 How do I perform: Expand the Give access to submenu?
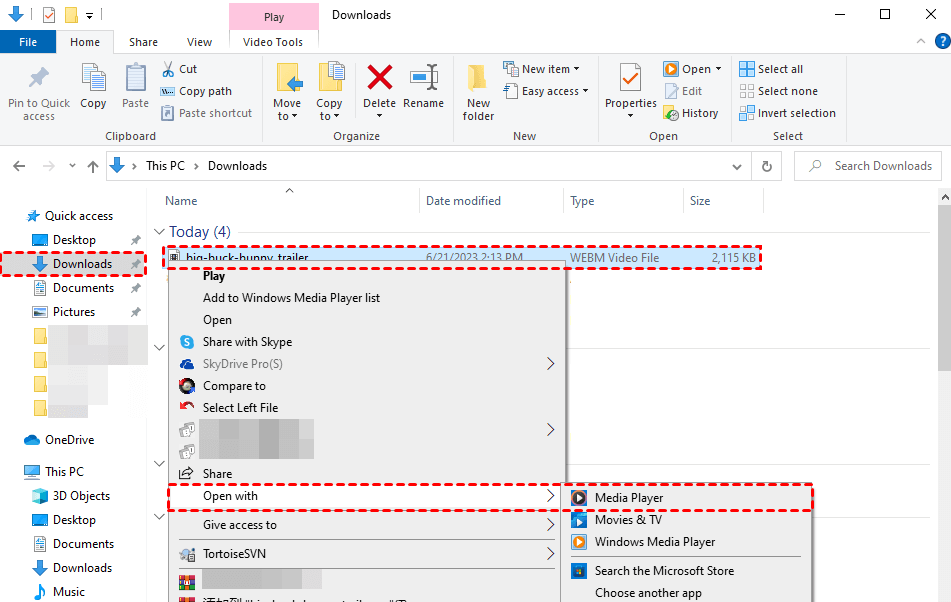[366, 525]
